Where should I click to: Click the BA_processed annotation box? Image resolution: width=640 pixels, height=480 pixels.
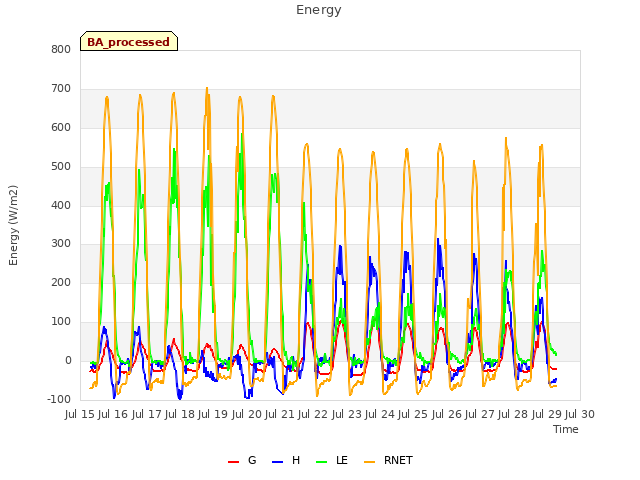pos(129,41)
